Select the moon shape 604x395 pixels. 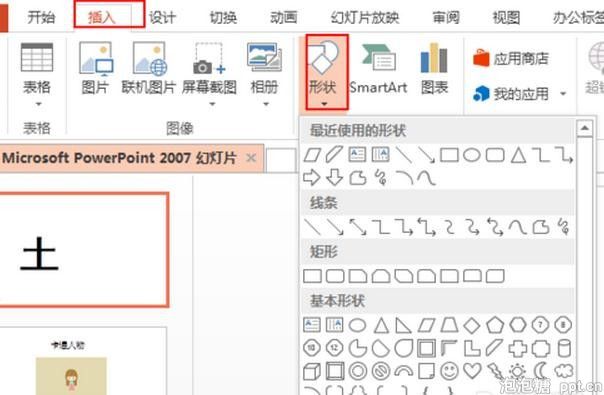(x=540, y=371)
